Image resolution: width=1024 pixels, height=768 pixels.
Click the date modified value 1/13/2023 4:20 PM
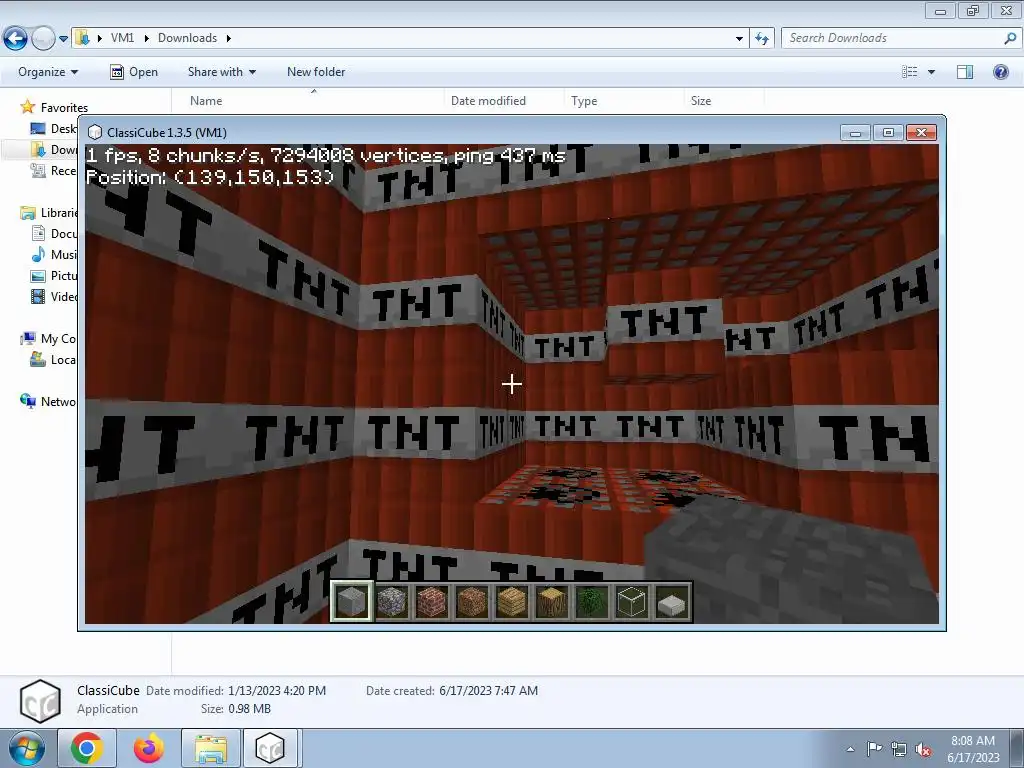tap(277, 690)
